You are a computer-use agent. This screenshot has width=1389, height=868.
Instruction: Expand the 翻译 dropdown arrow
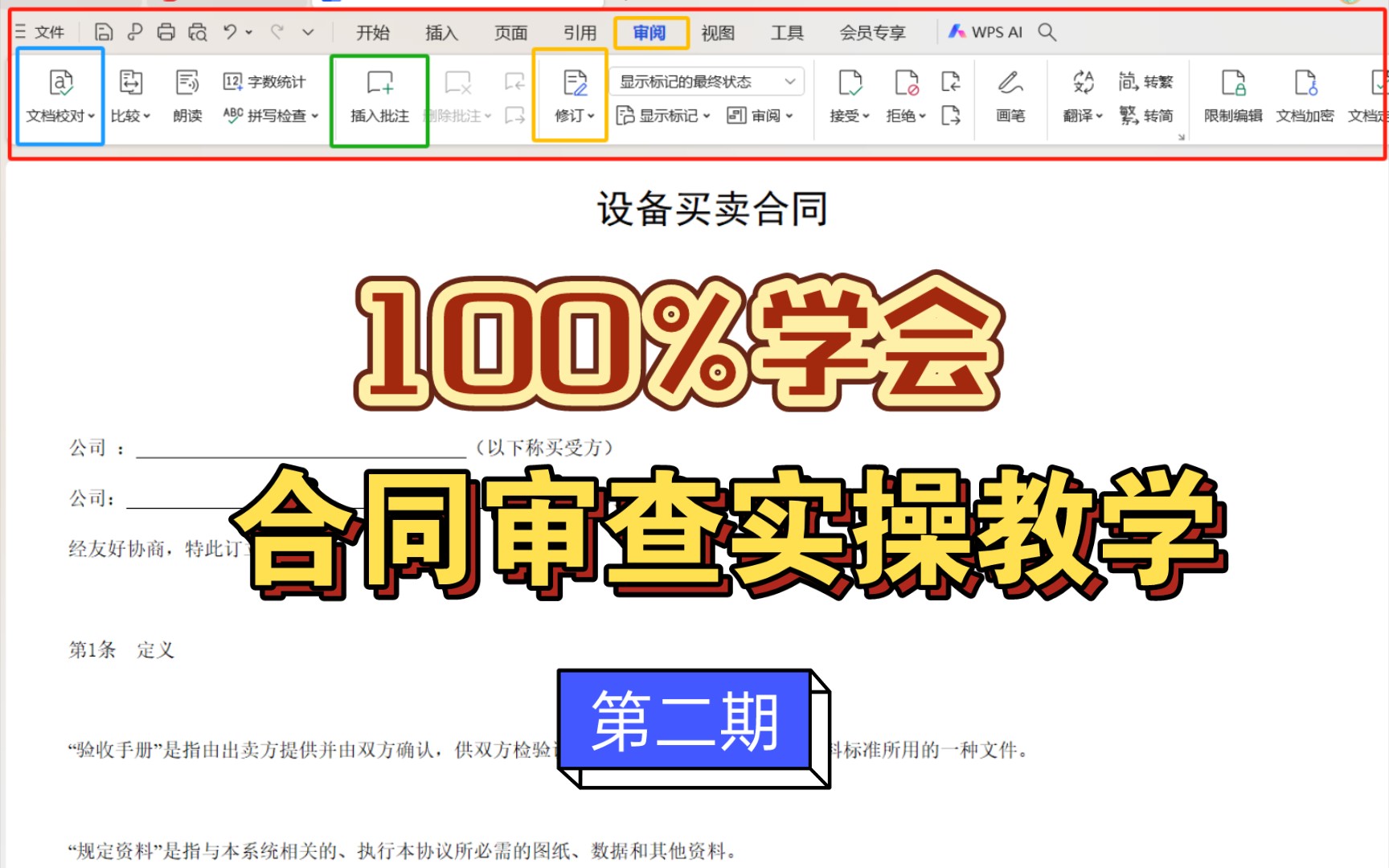pos(1099,117)
